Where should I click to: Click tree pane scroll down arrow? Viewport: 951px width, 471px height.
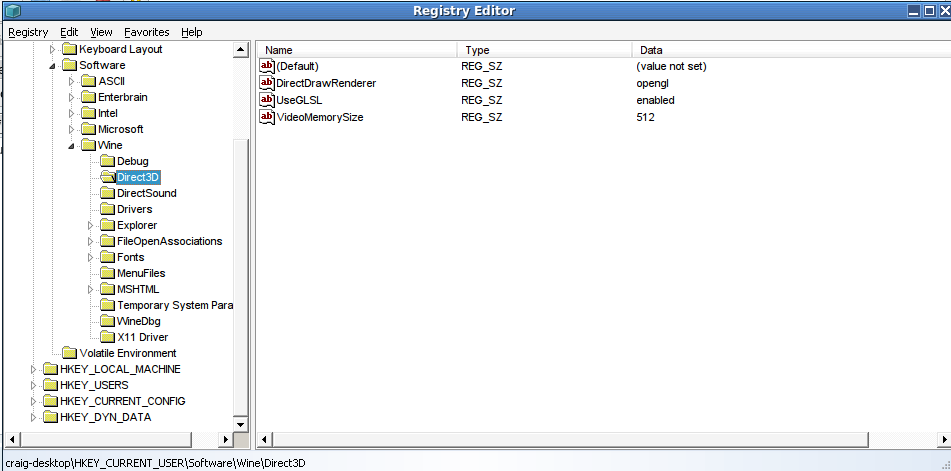click(241, 425)
